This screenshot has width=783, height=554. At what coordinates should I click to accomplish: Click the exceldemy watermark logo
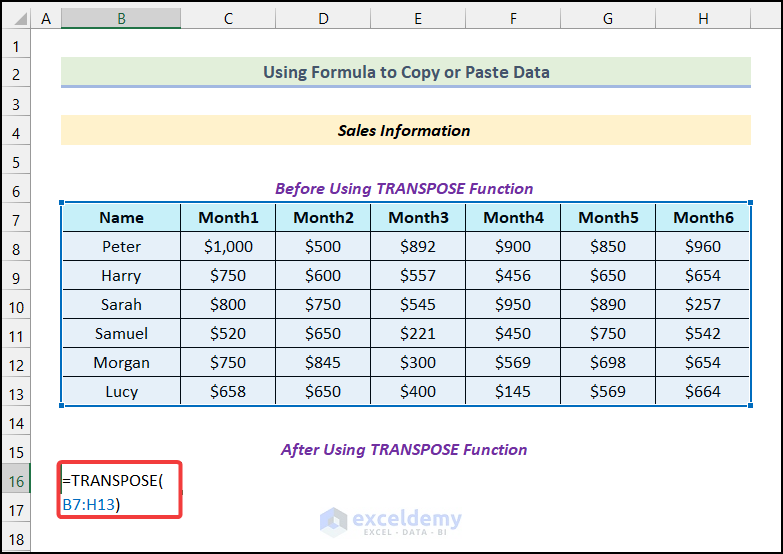point(391,522)
